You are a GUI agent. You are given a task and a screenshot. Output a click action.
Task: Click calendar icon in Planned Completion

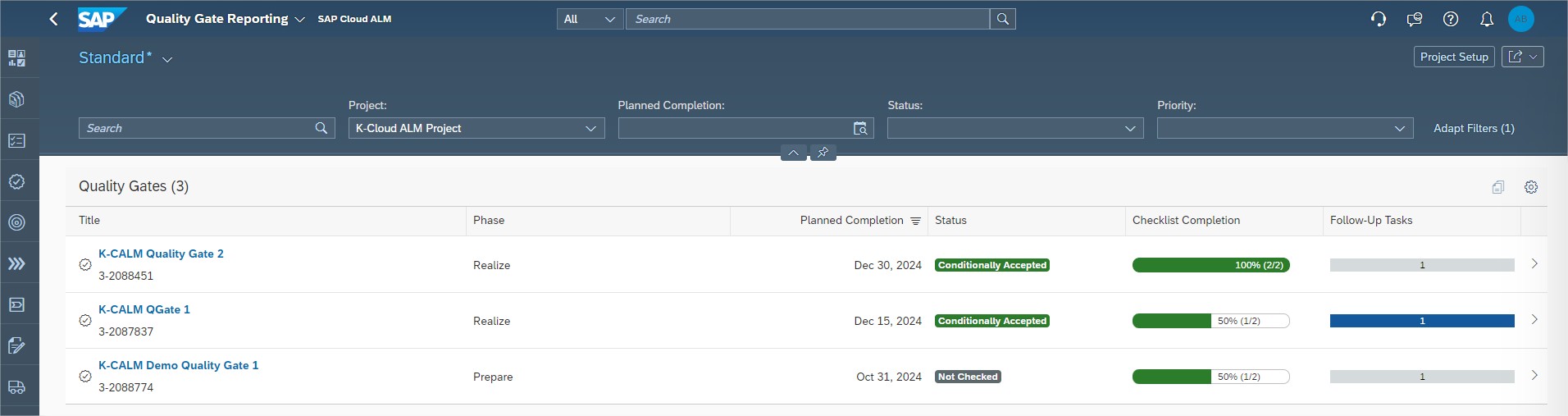click(x=860, y=129)
